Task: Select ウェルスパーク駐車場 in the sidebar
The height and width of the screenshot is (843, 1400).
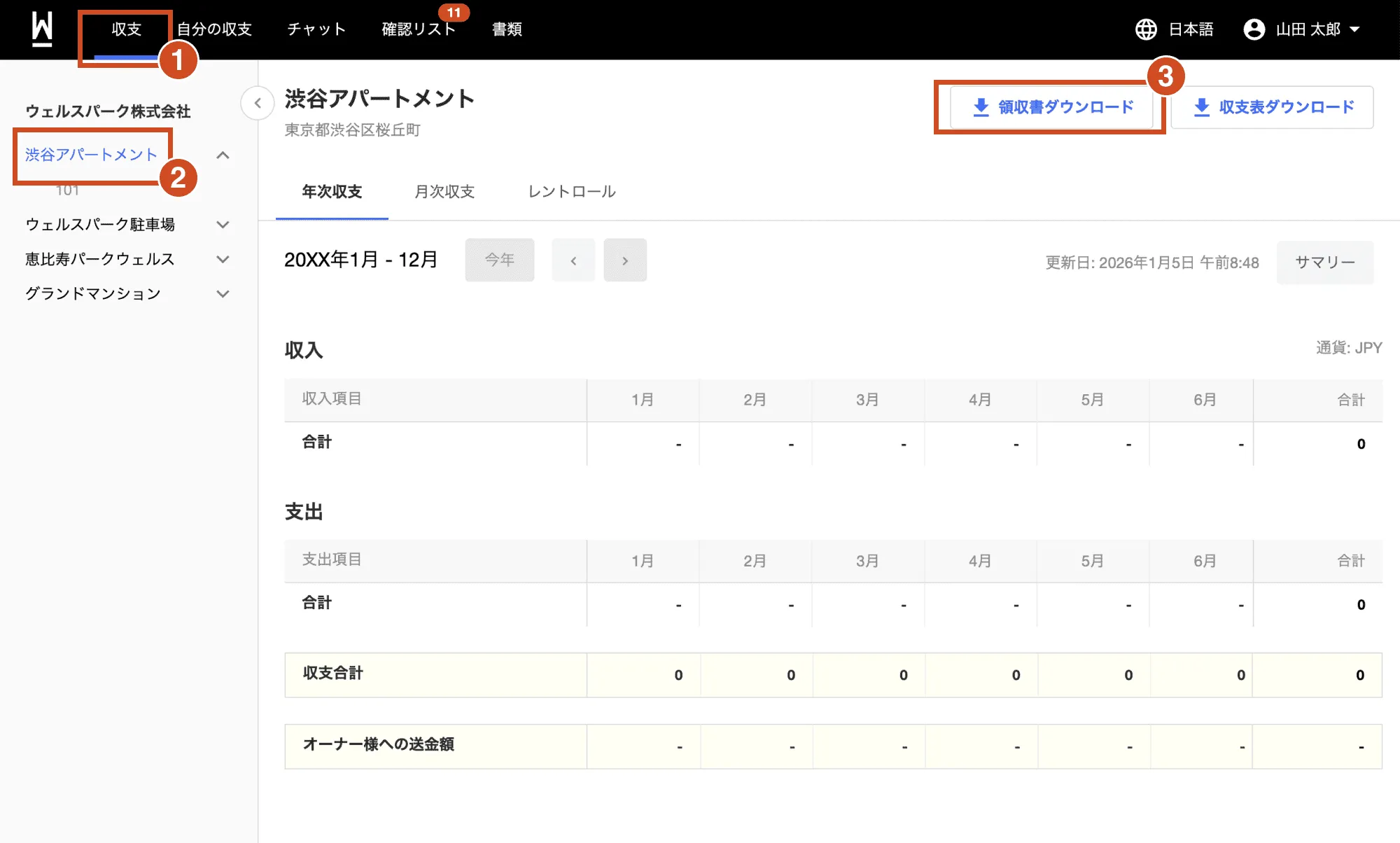Action: click(100, 225)
